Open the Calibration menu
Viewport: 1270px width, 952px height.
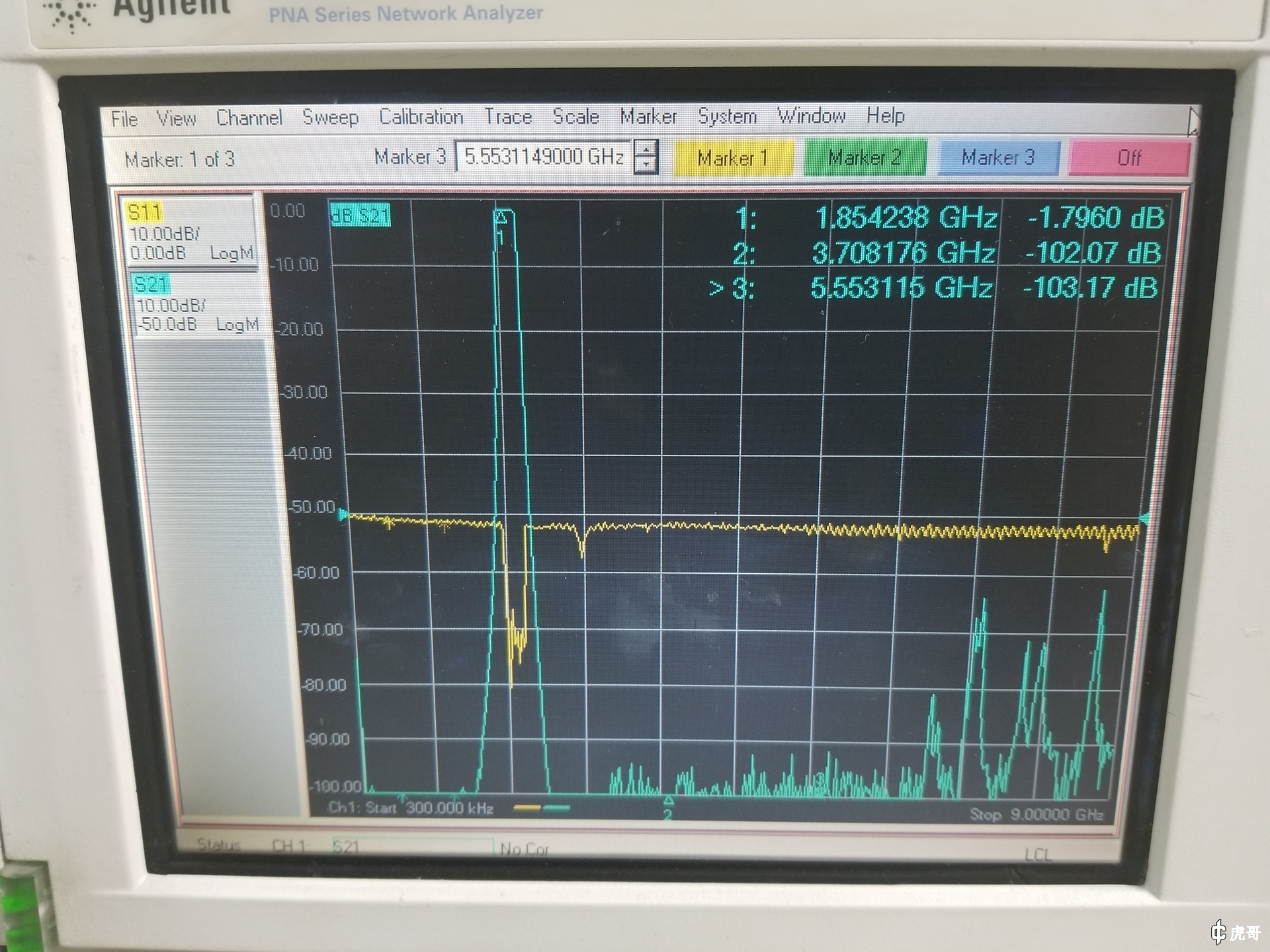click(x=421, y=117)
